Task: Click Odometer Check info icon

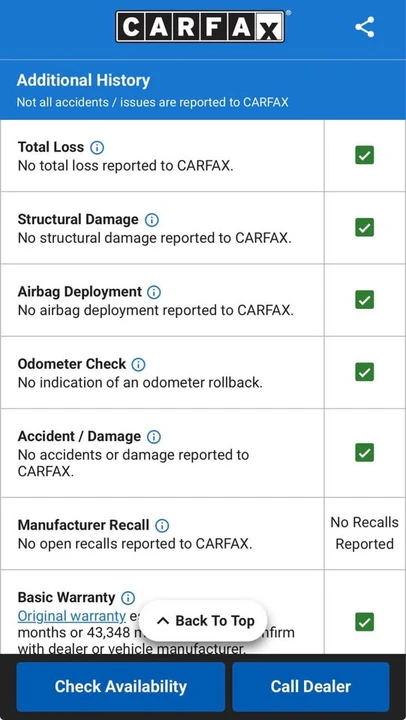Action: [x=138, y=365]
